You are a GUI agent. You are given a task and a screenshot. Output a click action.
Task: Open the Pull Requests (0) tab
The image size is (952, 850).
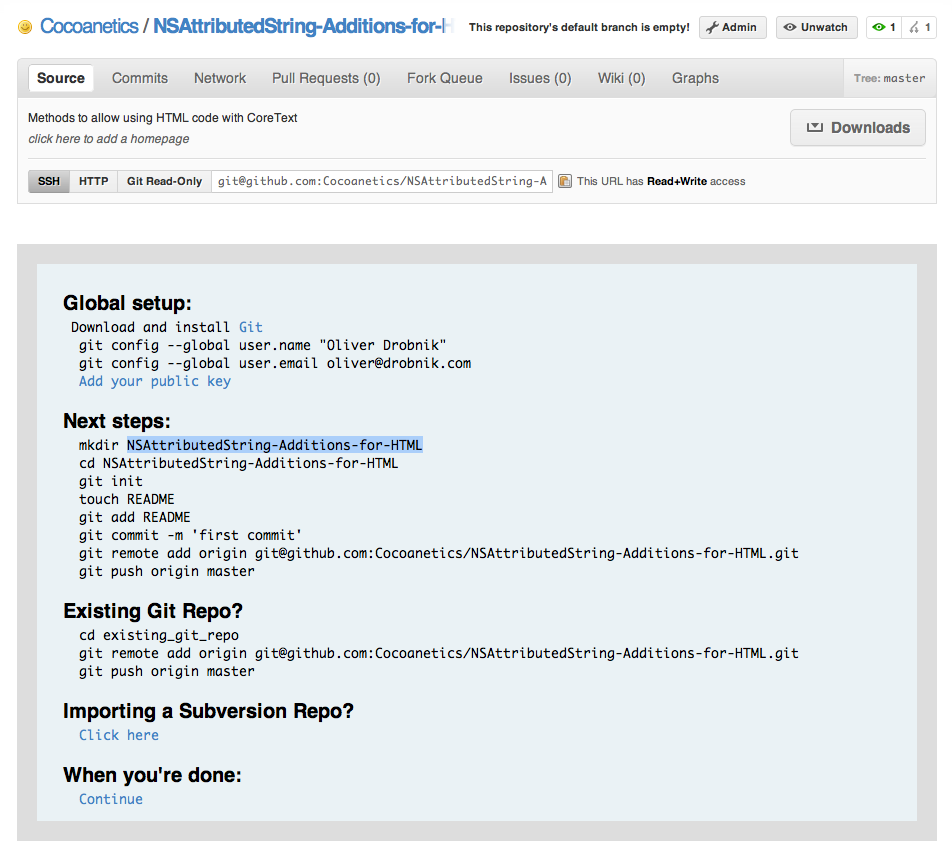[326, 78]
